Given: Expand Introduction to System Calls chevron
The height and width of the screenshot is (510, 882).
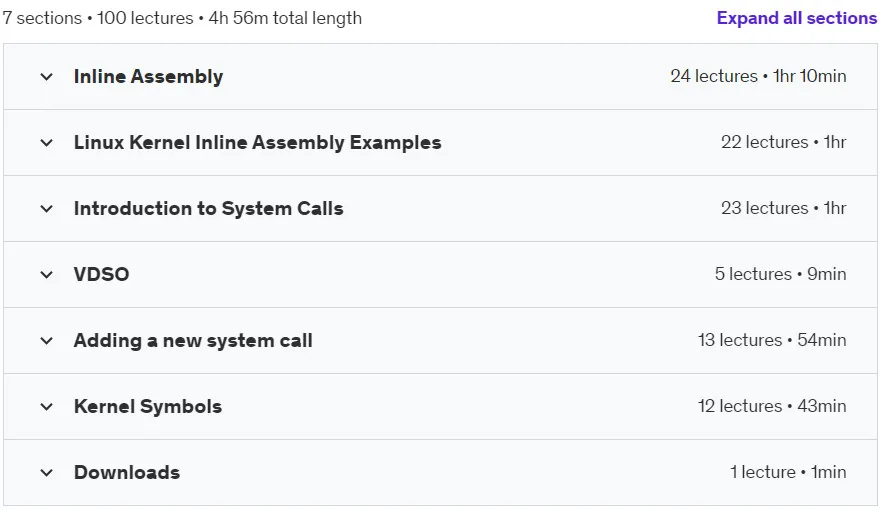Looking at the screenshot, I should [x=47, y=209].
